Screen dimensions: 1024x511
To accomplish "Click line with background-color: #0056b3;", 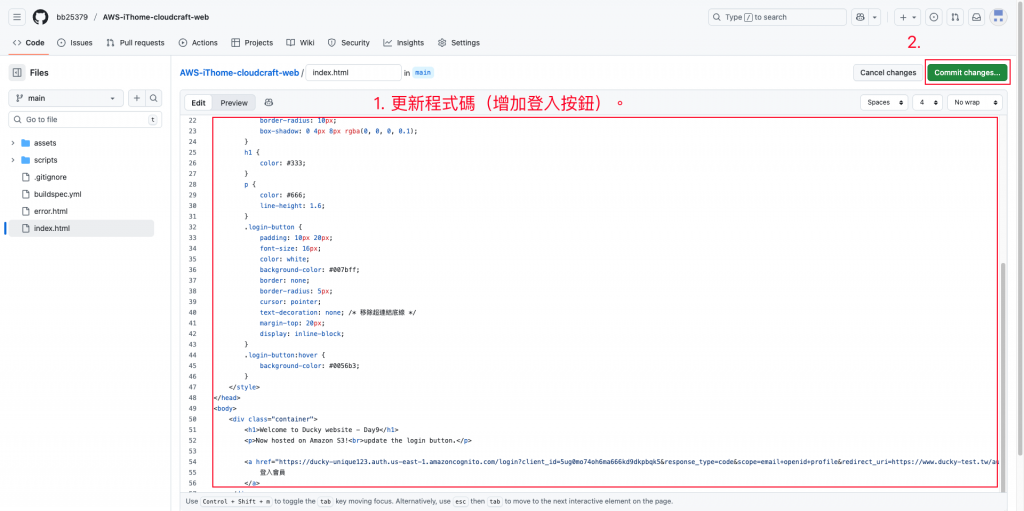I will pos(309,365).
